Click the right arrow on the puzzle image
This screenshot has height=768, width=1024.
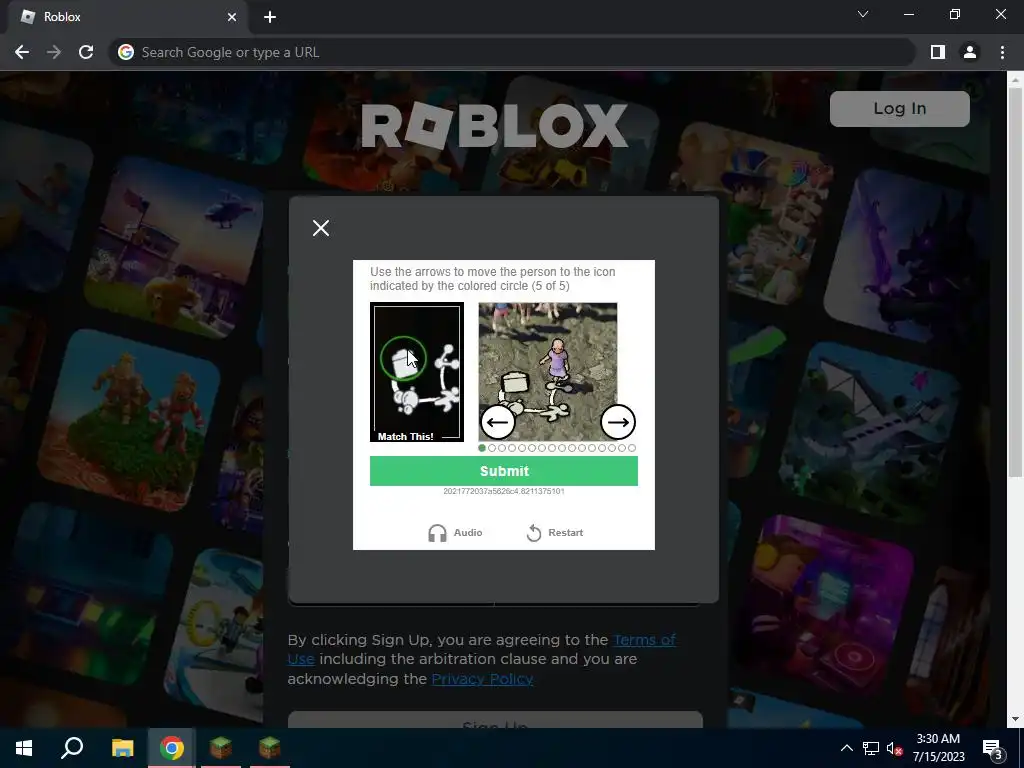618,422
